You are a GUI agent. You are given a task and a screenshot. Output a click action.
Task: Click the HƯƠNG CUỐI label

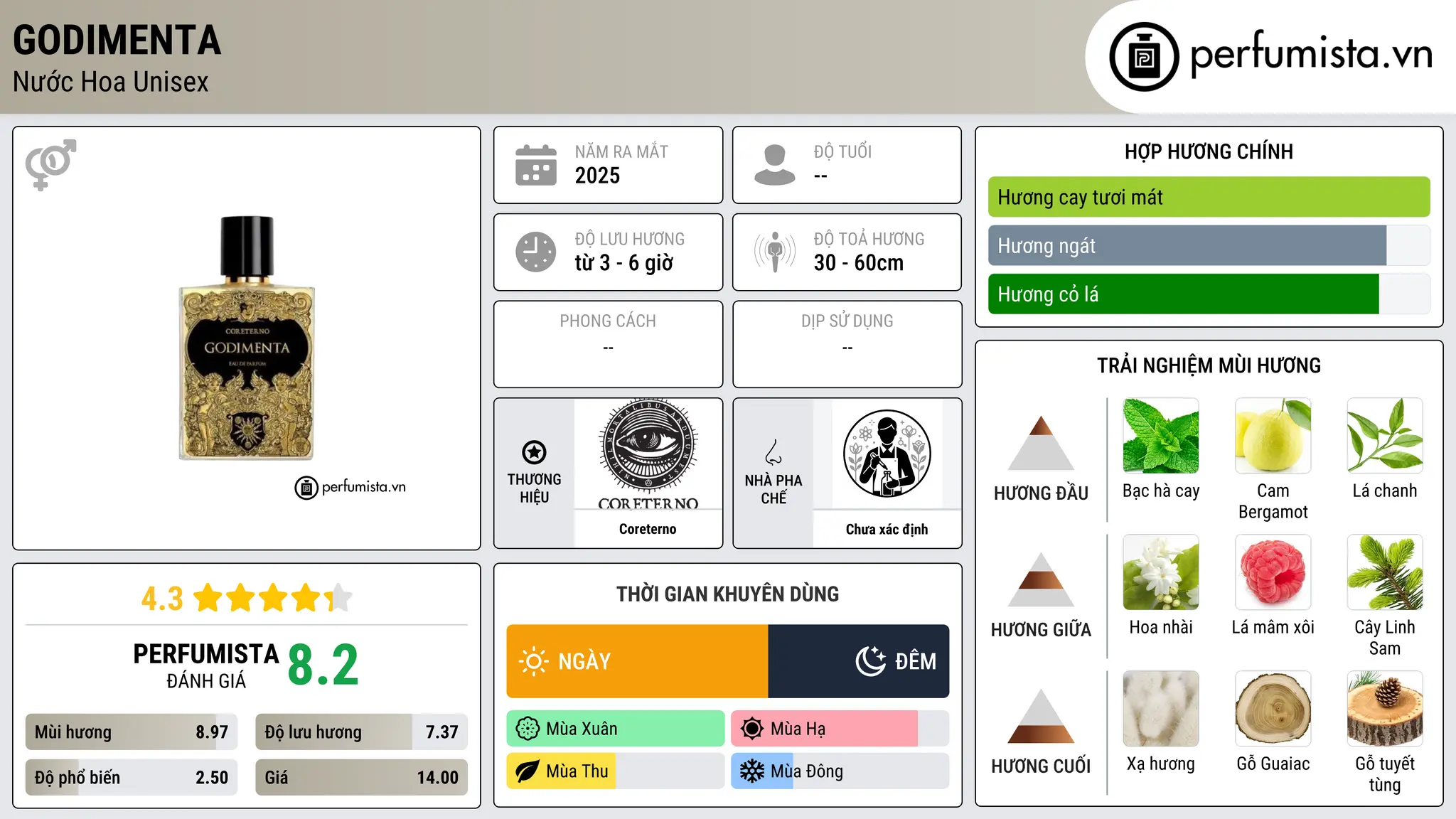point(1041,766)
